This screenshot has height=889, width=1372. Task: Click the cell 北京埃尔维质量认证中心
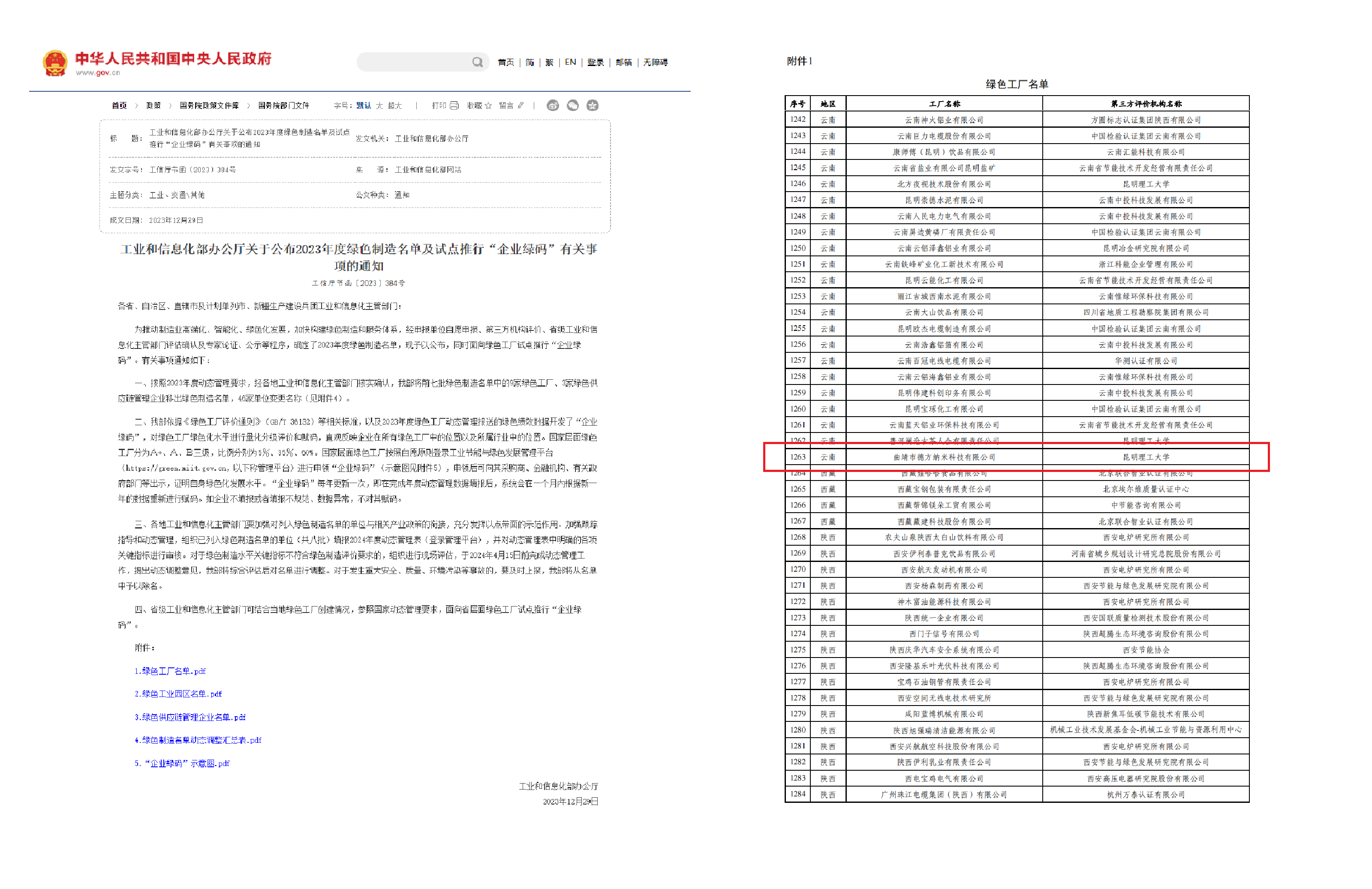[x=1146, y=489]
